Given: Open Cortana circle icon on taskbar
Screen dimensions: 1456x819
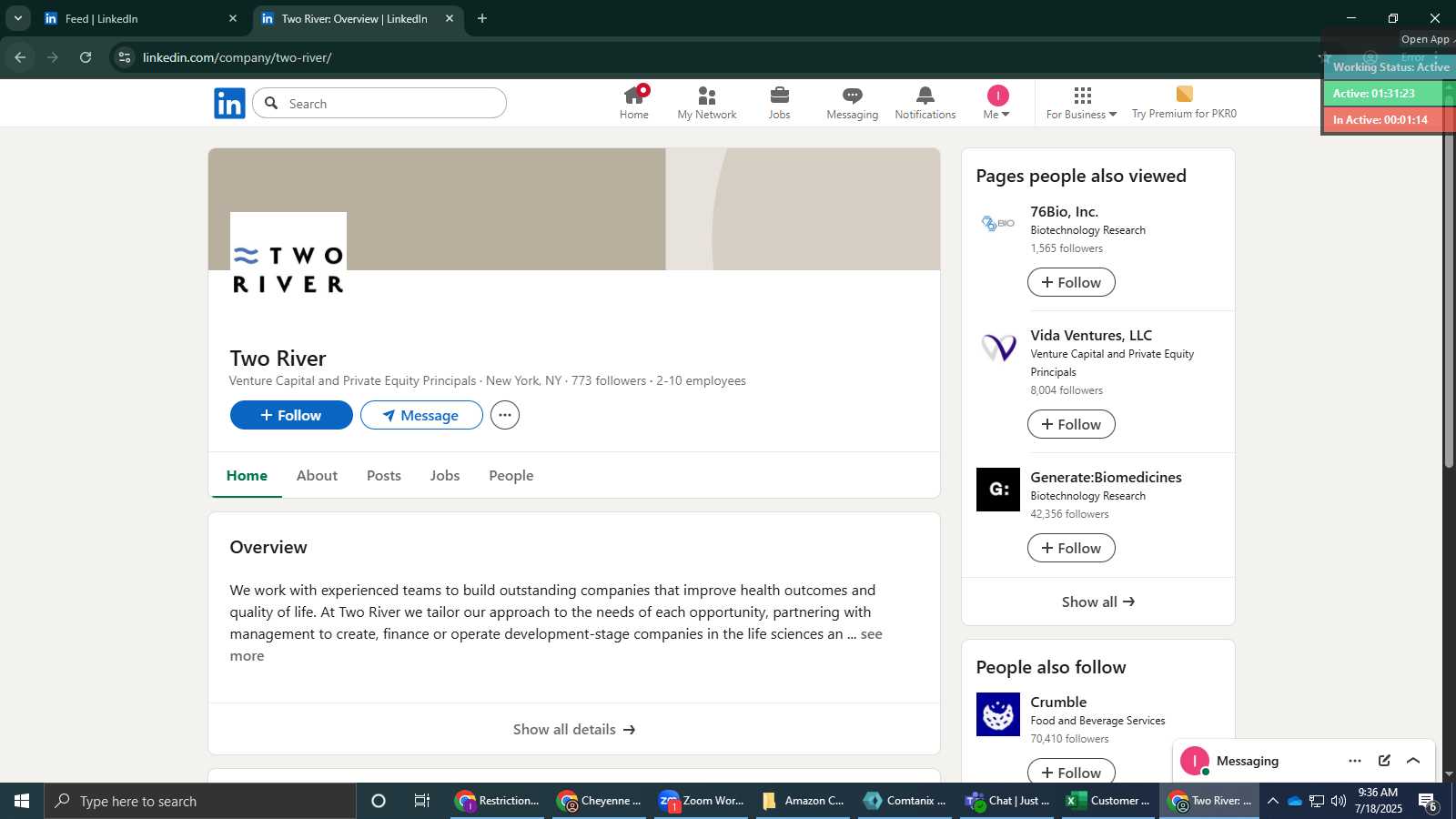Looking at the screenshot, I should tap(379, 801).
